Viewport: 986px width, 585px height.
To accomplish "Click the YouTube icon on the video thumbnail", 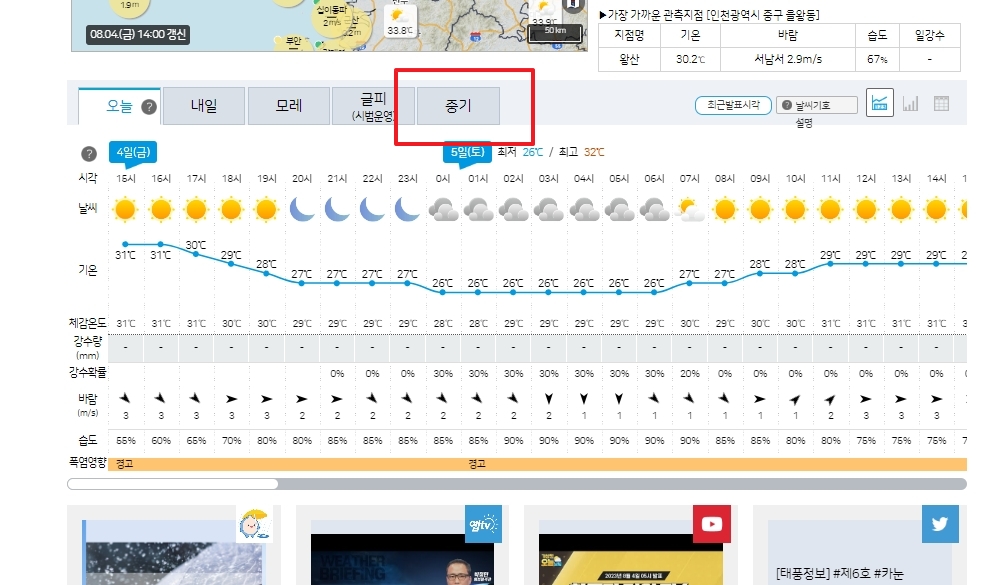I will click(x=711, y=522).
